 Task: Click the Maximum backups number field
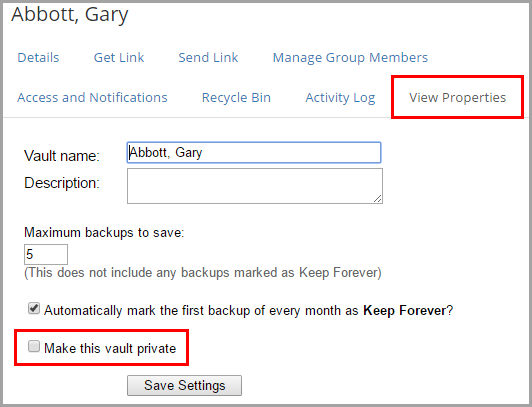46,254
